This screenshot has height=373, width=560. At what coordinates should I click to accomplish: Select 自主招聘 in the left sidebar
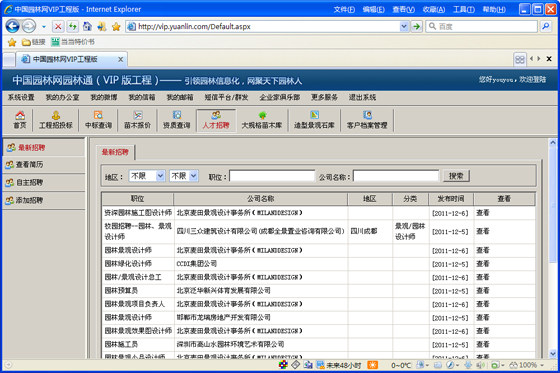[44, 183]
